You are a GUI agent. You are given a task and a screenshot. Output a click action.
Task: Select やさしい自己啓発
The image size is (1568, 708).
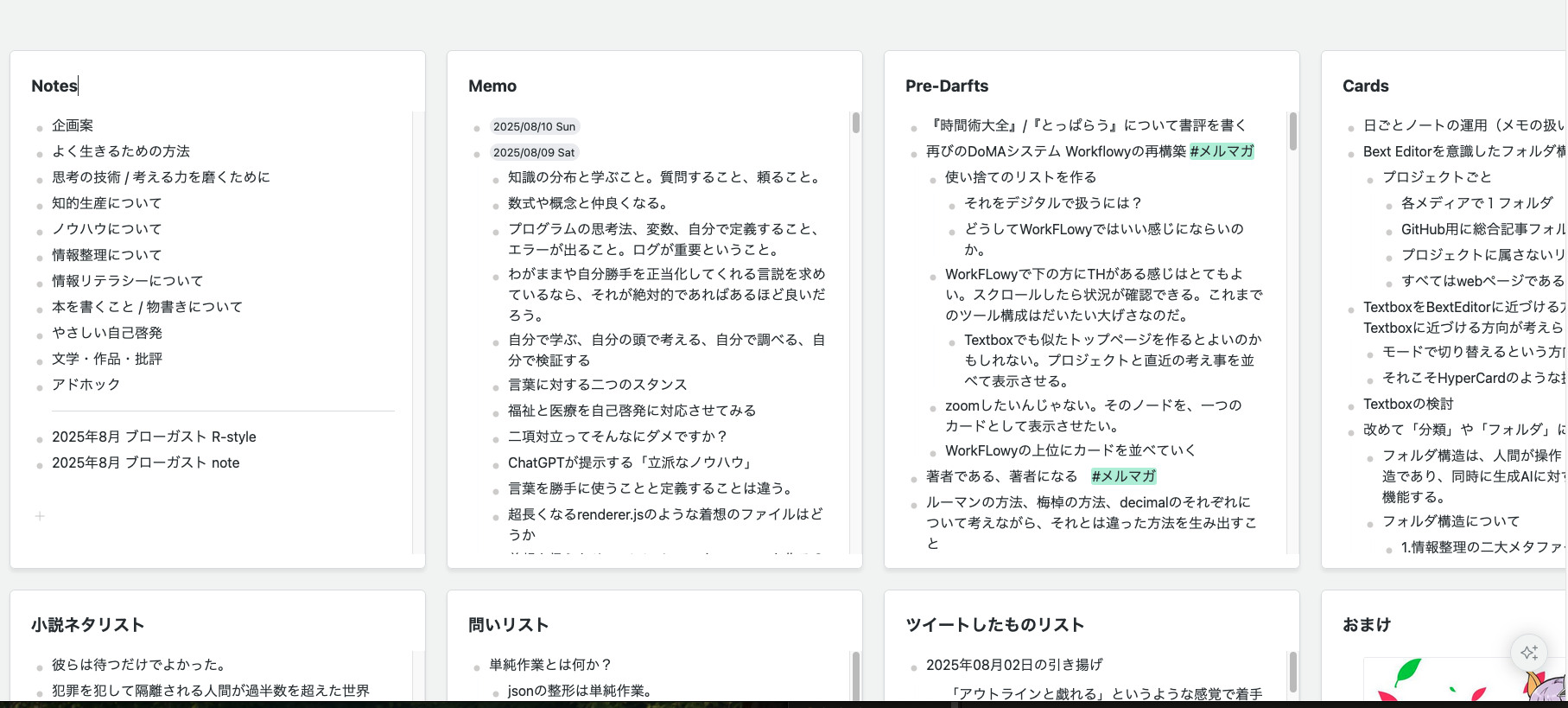pyautogui.click(x=107, y=333)
